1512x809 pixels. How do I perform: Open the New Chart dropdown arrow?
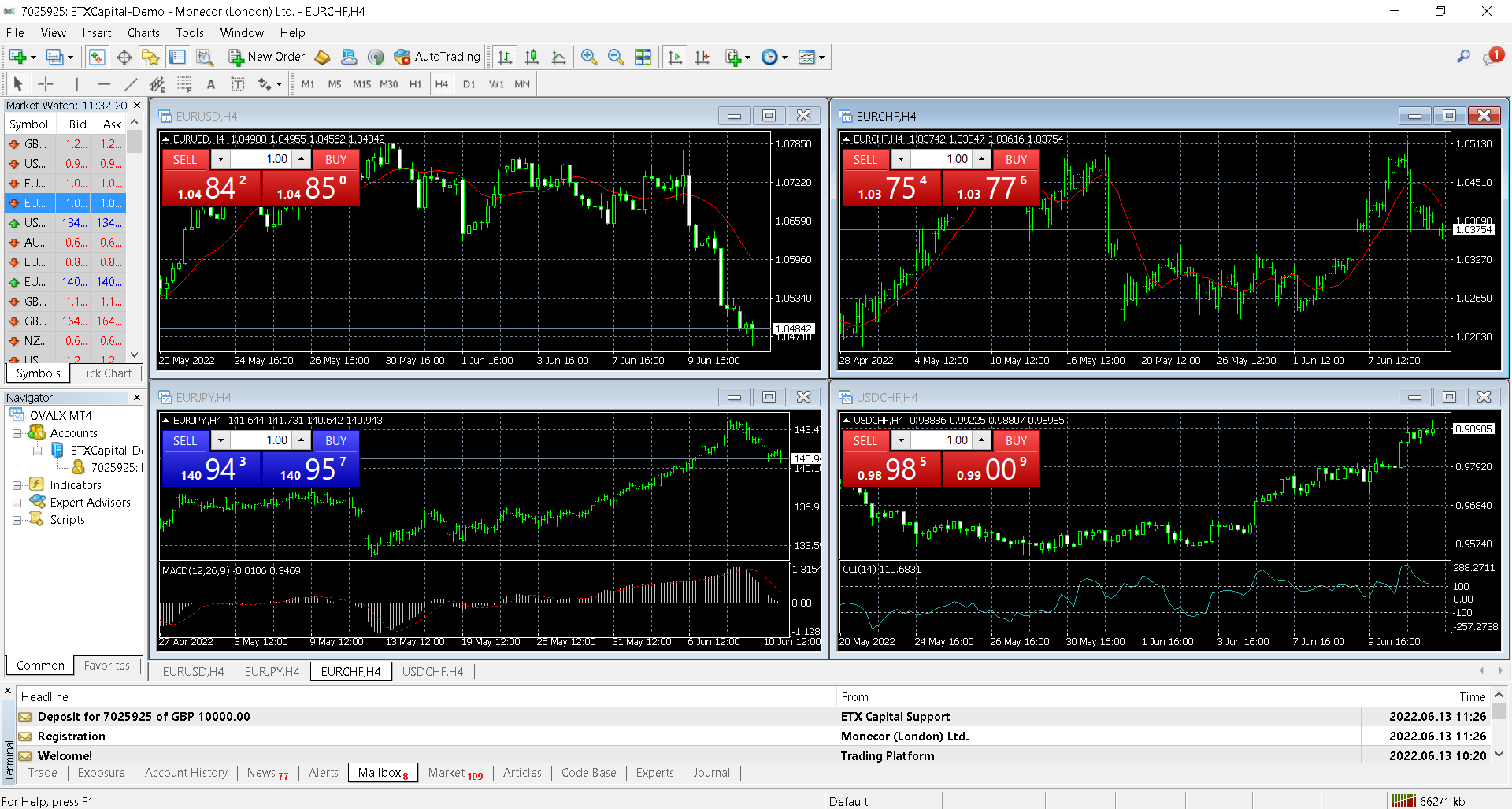pyautogui.click(x=33, y=58)
